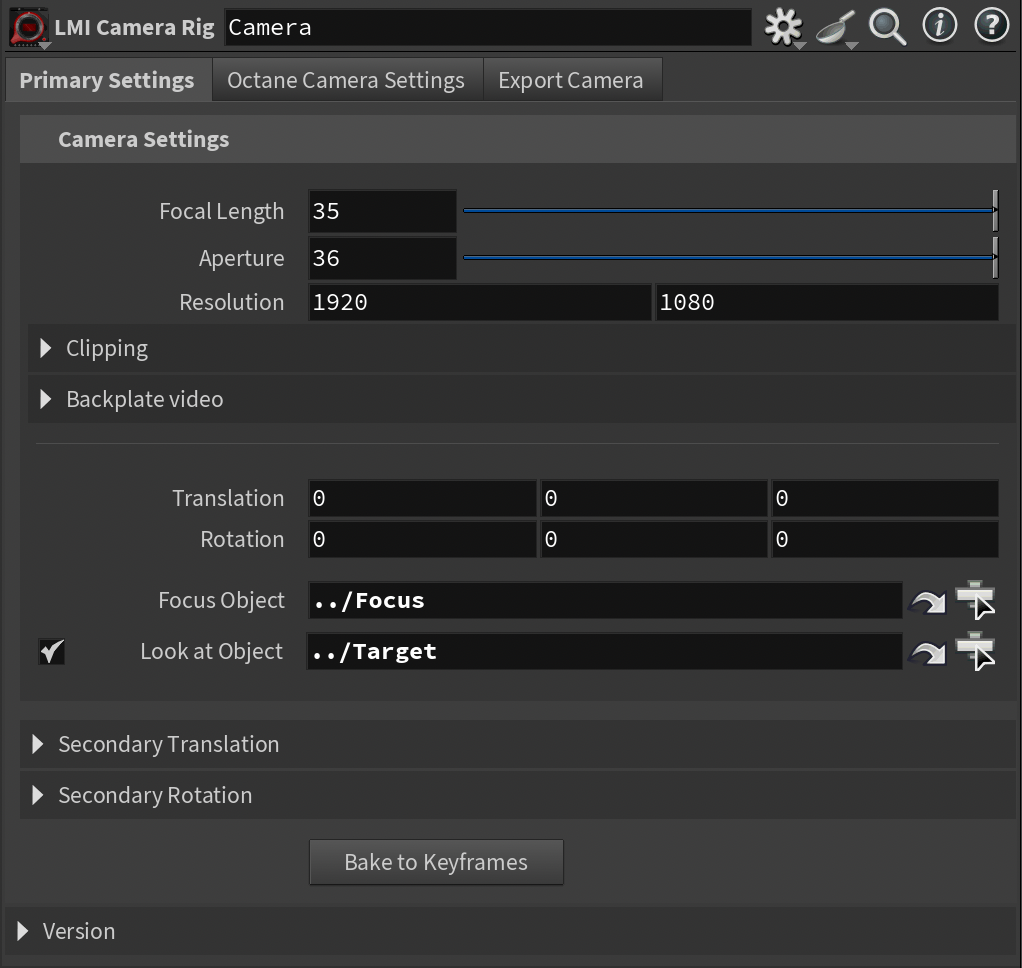This screenshot has height=968, width=1022.
Task: Jump to Look at Object operator arrow
Action: coord(927,652)
